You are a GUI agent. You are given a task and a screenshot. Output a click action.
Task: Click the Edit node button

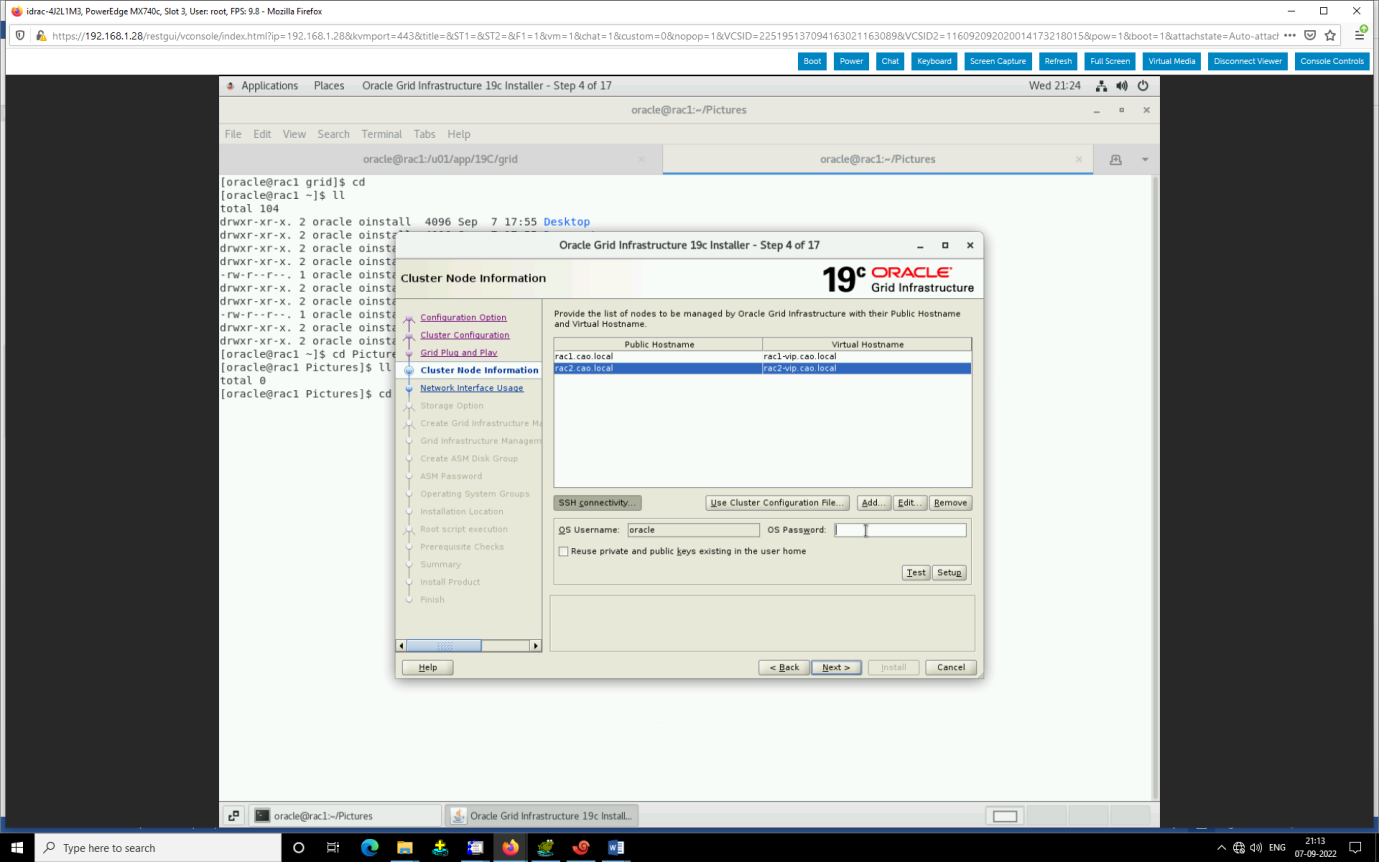click(909, 503)
